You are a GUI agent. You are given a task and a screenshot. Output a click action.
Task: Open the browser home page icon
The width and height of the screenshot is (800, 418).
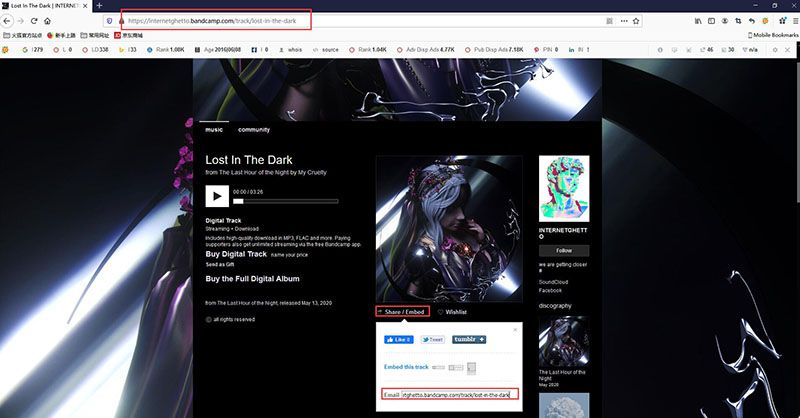click(x=47, y=21)
